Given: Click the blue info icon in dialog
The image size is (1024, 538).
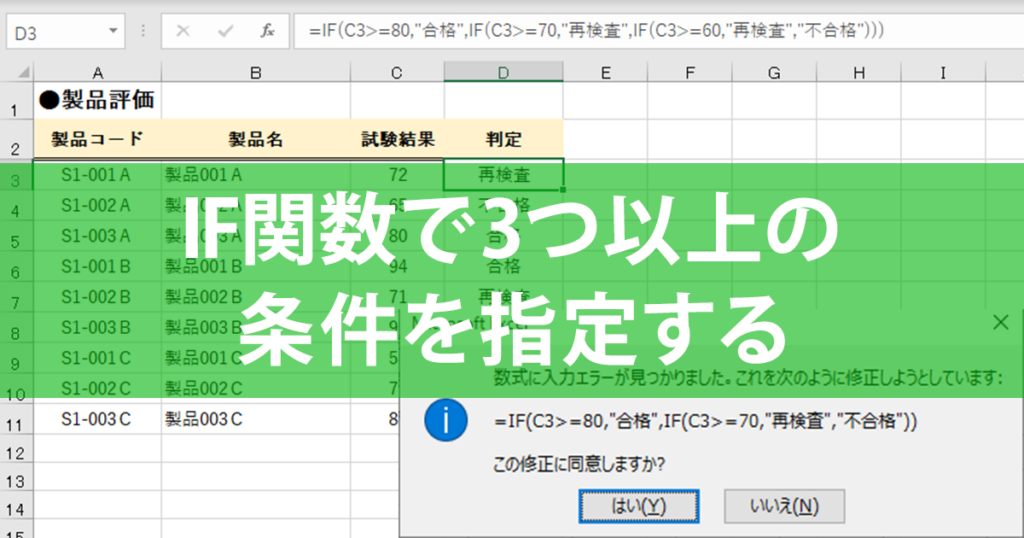Looking at the screenshot, I should 445,420.
